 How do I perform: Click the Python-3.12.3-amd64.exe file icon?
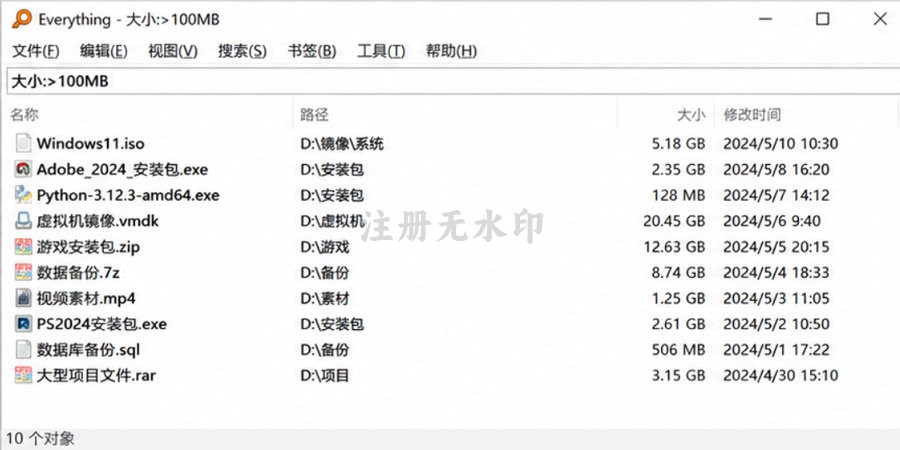[x=23, y=195]
